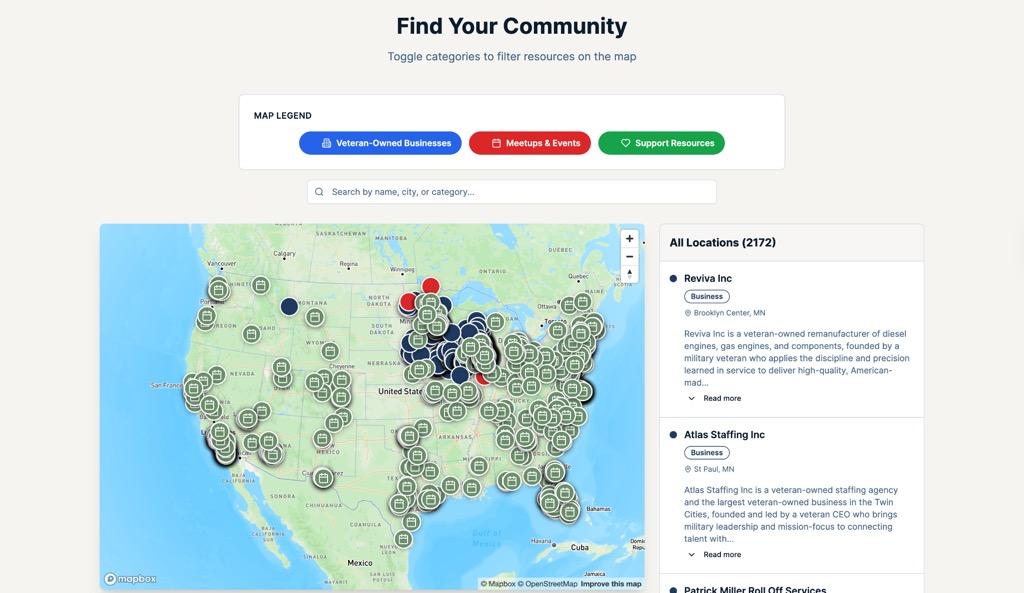Select the event marker in Idaho panhandle

coord(261,285)
